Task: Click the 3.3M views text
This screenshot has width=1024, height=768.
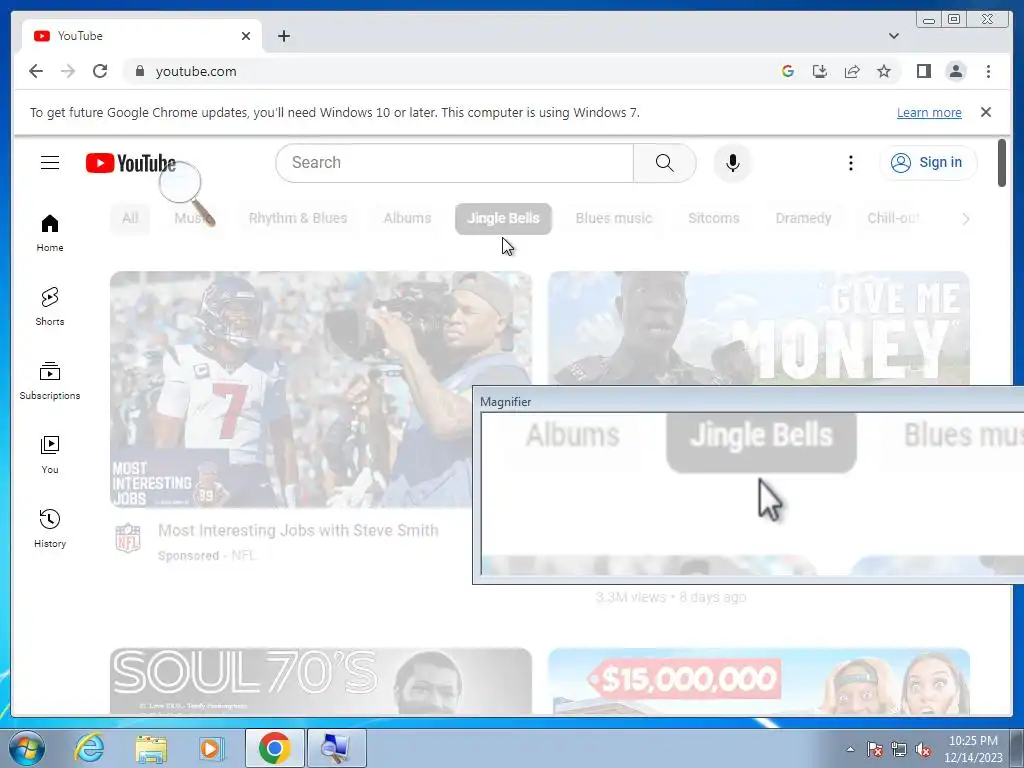Action: pyautogui.click(x=630, y=597)
